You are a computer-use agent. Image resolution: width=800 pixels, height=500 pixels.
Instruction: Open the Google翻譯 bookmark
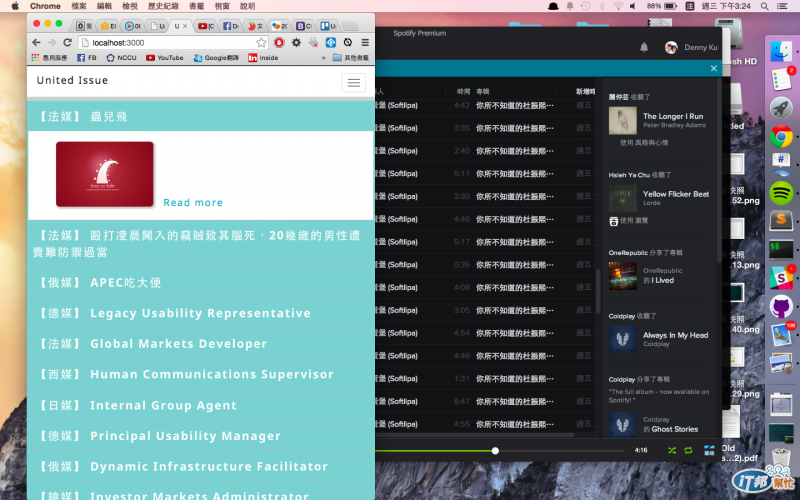[216, 58]
